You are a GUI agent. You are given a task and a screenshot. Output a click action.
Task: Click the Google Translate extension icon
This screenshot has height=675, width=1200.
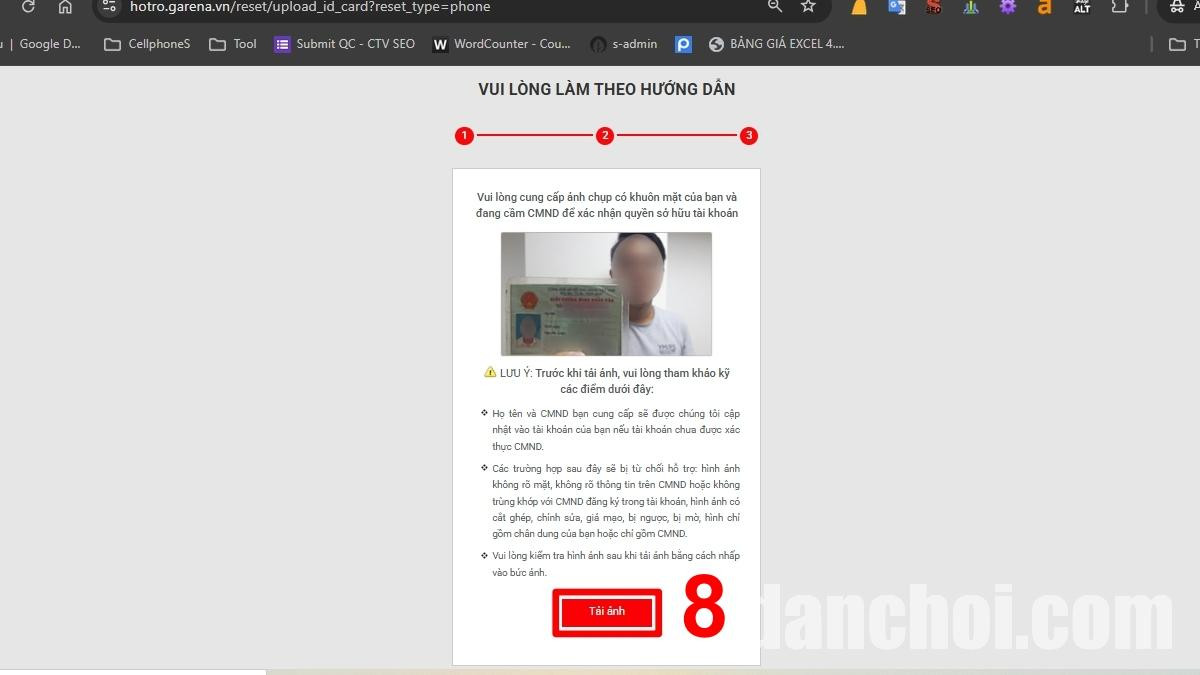896,7
